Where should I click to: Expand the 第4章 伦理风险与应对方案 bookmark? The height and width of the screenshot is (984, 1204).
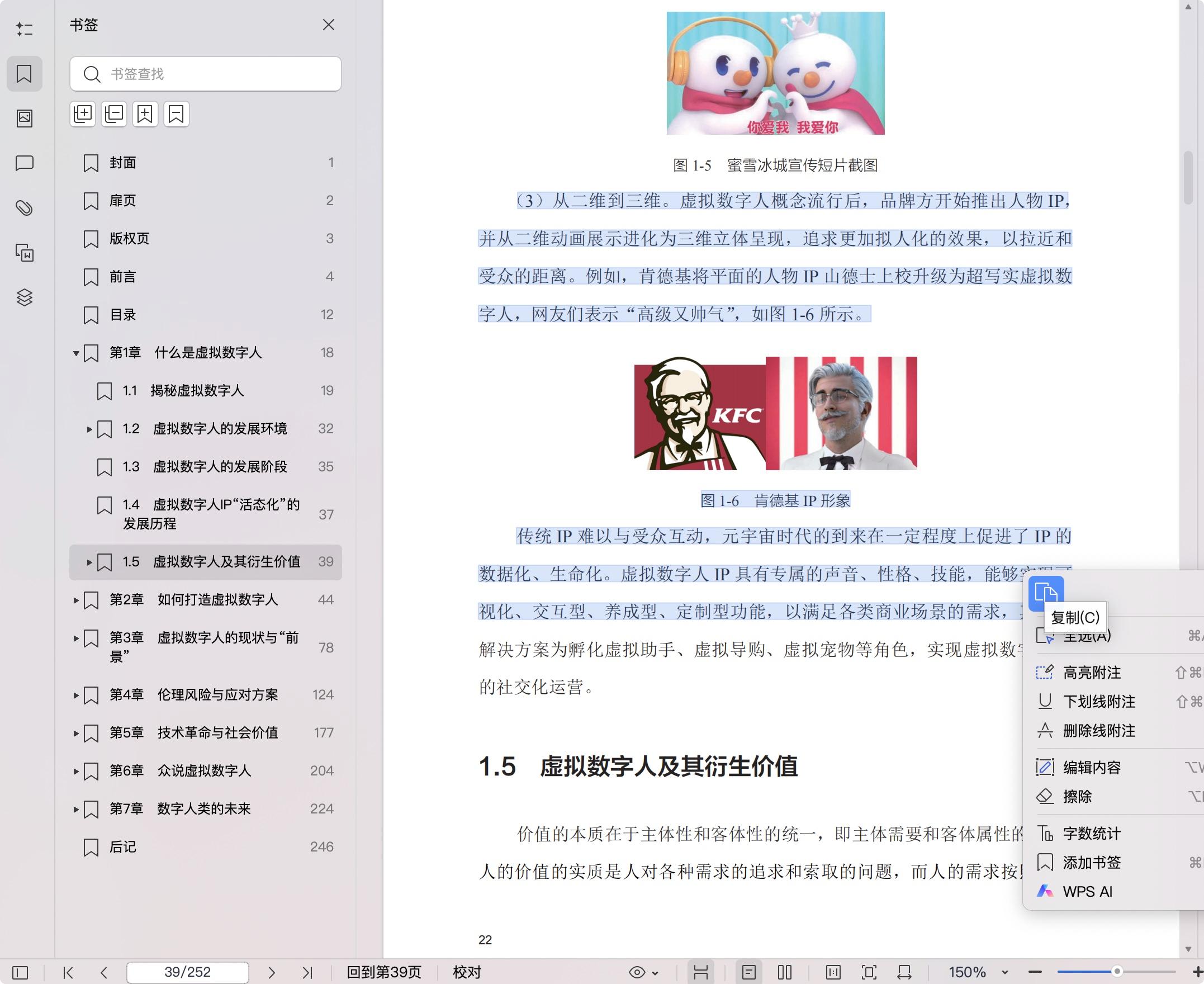pyautogui.click(x=76, y=695)
